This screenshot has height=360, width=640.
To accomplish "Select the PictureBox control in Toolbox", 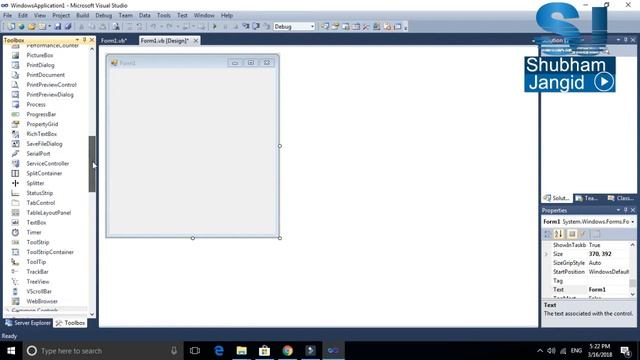I will (40, 55).
